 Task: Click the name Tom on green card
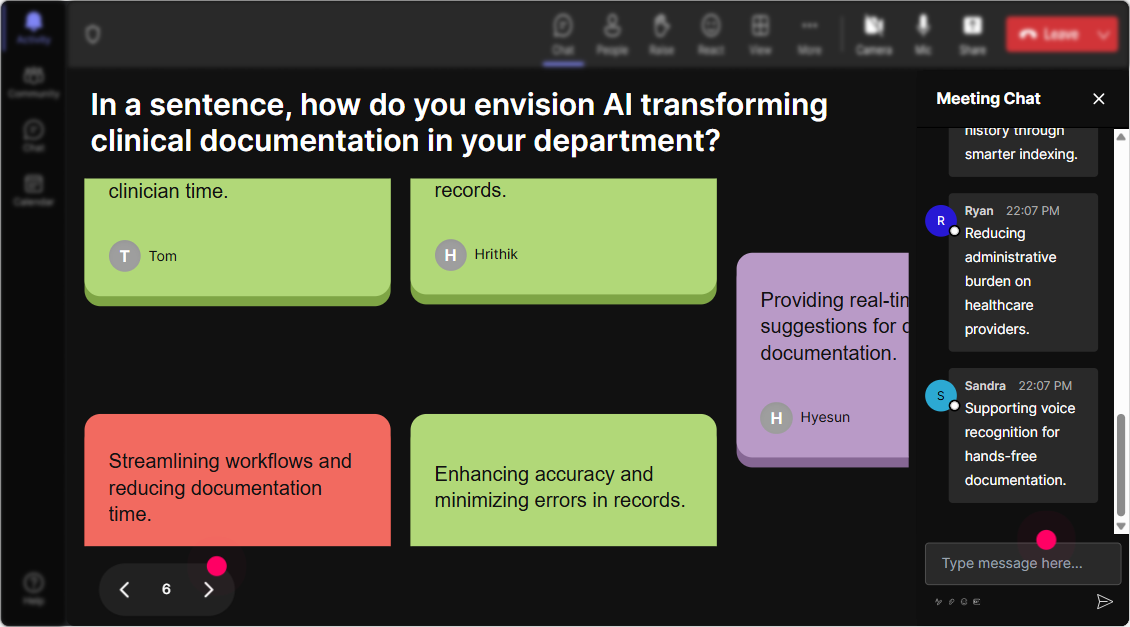point(163,256)
